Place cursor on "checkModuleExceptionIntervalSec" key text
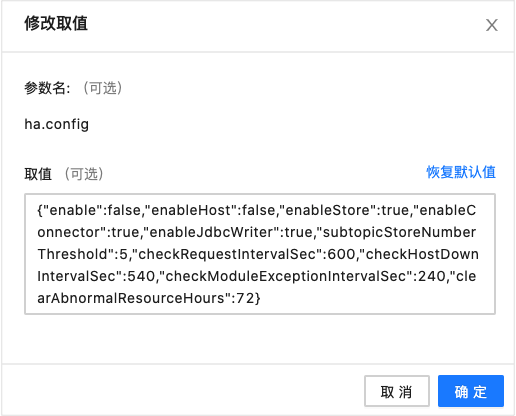Image resolution: width=516 pixels, height=416 pixels. pos(286,276)
